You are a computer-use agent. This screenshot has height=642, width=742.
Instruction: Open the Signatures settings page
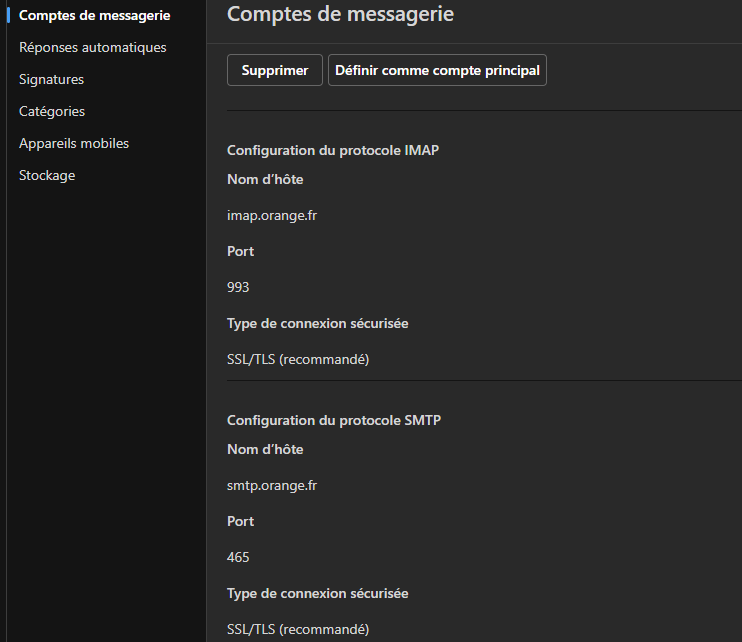pos(51,79)
